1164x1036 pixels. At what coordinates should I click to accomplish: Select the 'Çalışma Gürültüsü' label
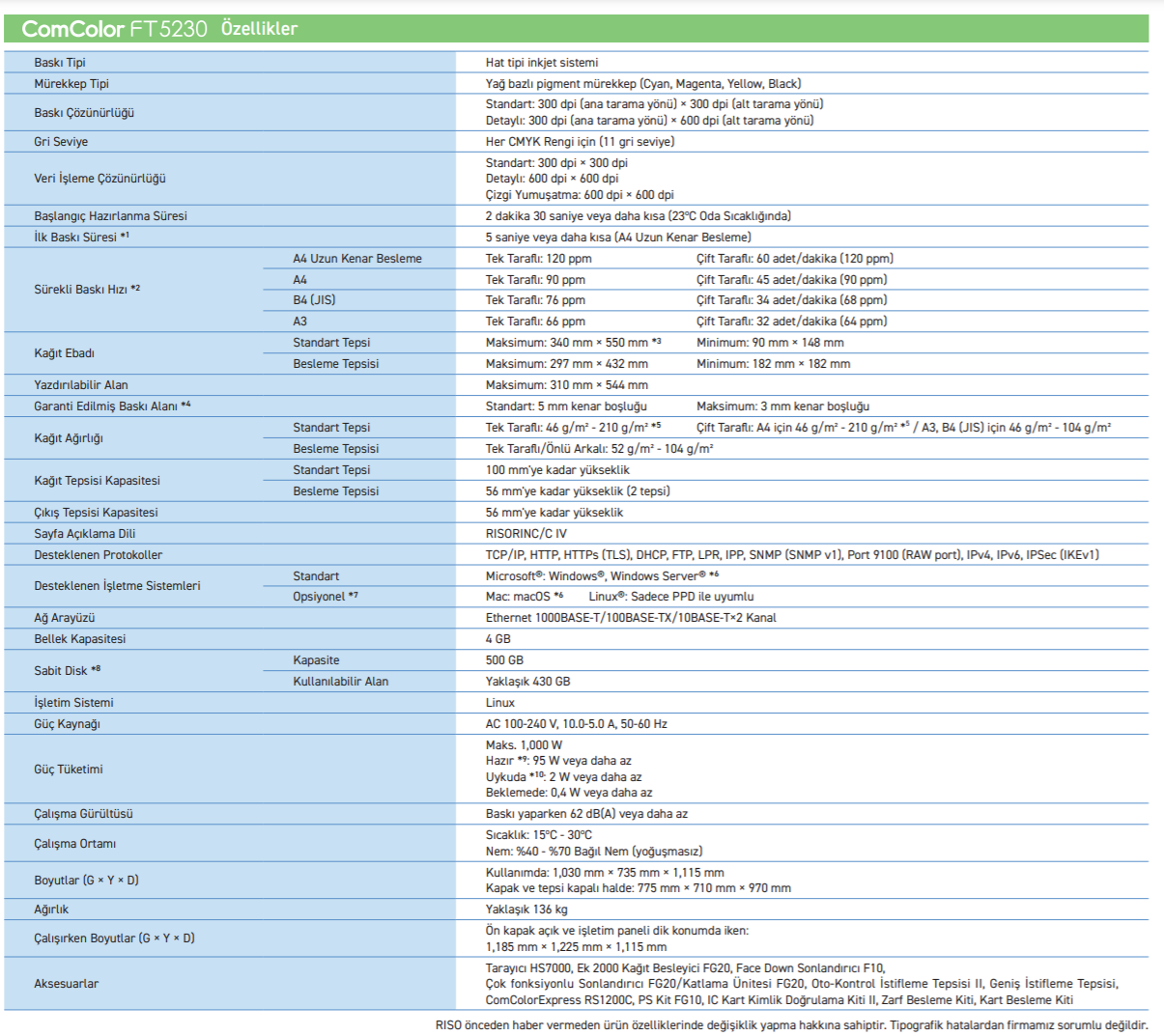click(84, 814)
